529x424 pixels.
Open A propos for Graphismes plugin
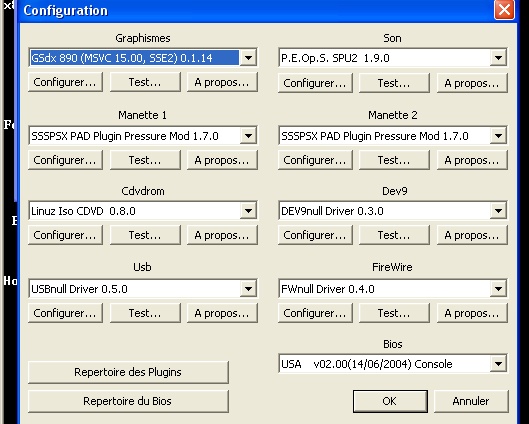222,82
